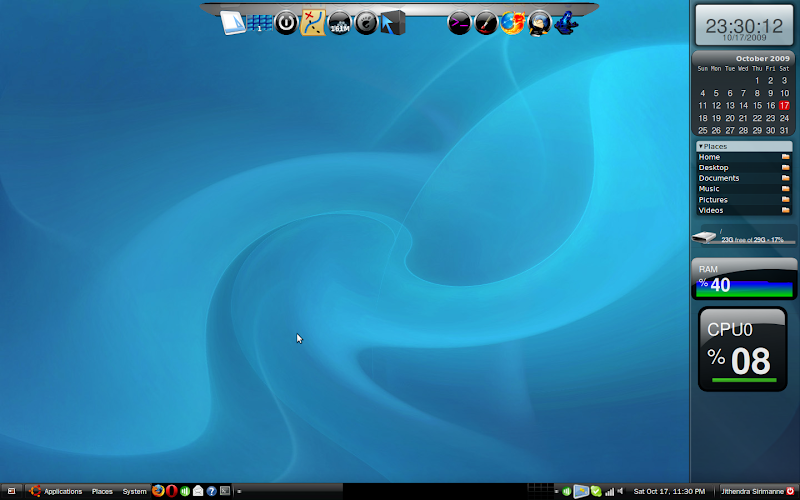800x500 pixels.
Task: Click green bars tray icon in notification area
Action: (x=566, y=491)
